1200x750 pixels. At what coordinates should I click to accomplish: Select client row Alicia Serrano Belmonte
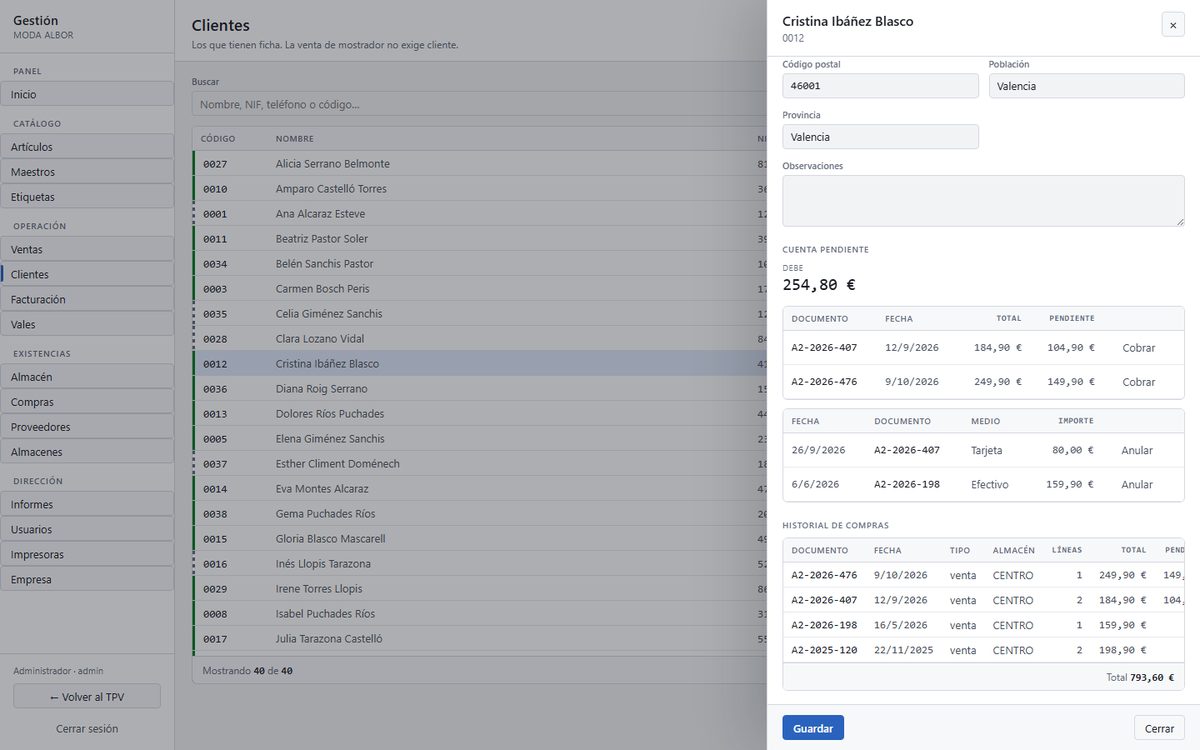[480, 164]
